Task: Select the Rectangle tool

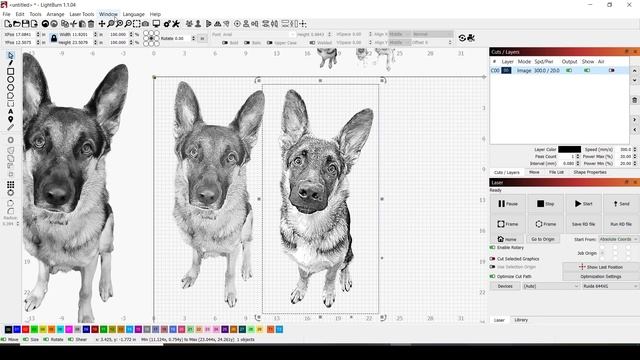Action: [11, 71]
